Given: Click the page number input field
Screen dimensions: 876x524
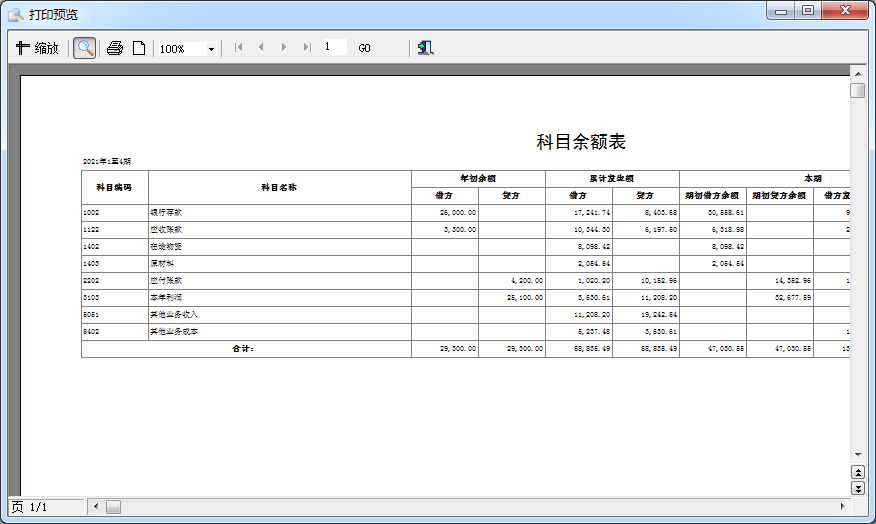Looking at the screenshot, I should pyautogui.click(x=334, y=47).
